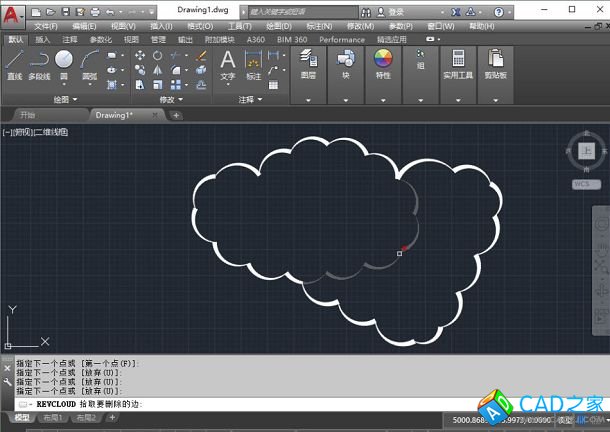
Task: Open the 图层 (Layers) panel icon
Action: click(x=308, y=60)
